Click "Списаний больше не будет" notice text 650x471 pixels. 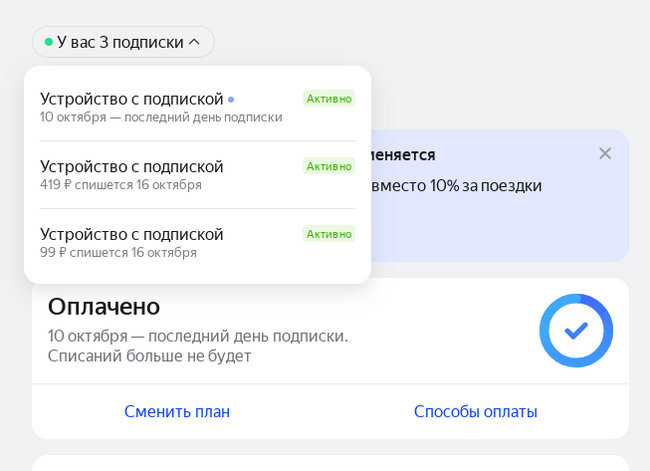tap(149, 356)
